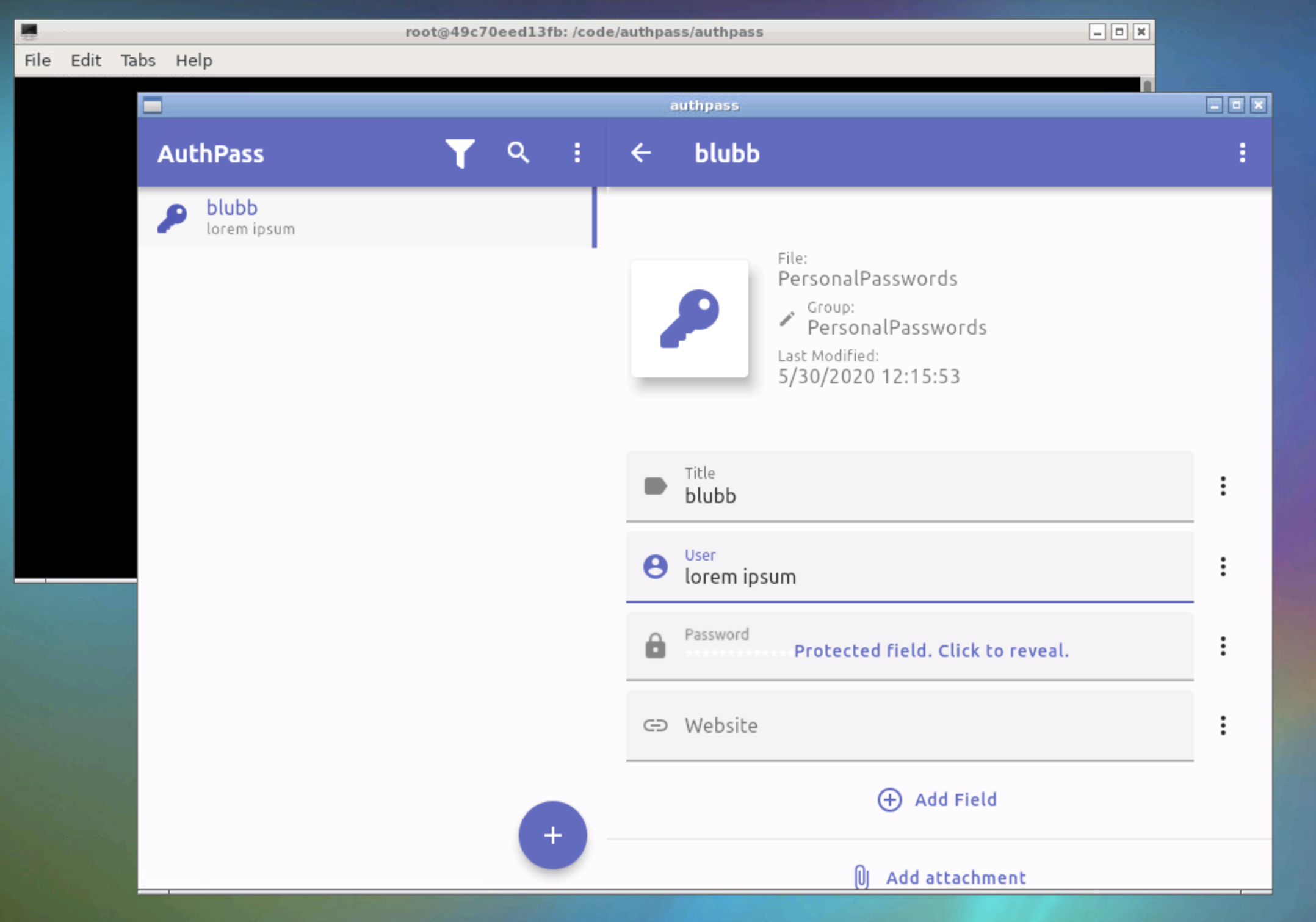Click the pencil icon to edit the Group
The width and height of the screenshot is (1316, 922).
pos(787,318)
